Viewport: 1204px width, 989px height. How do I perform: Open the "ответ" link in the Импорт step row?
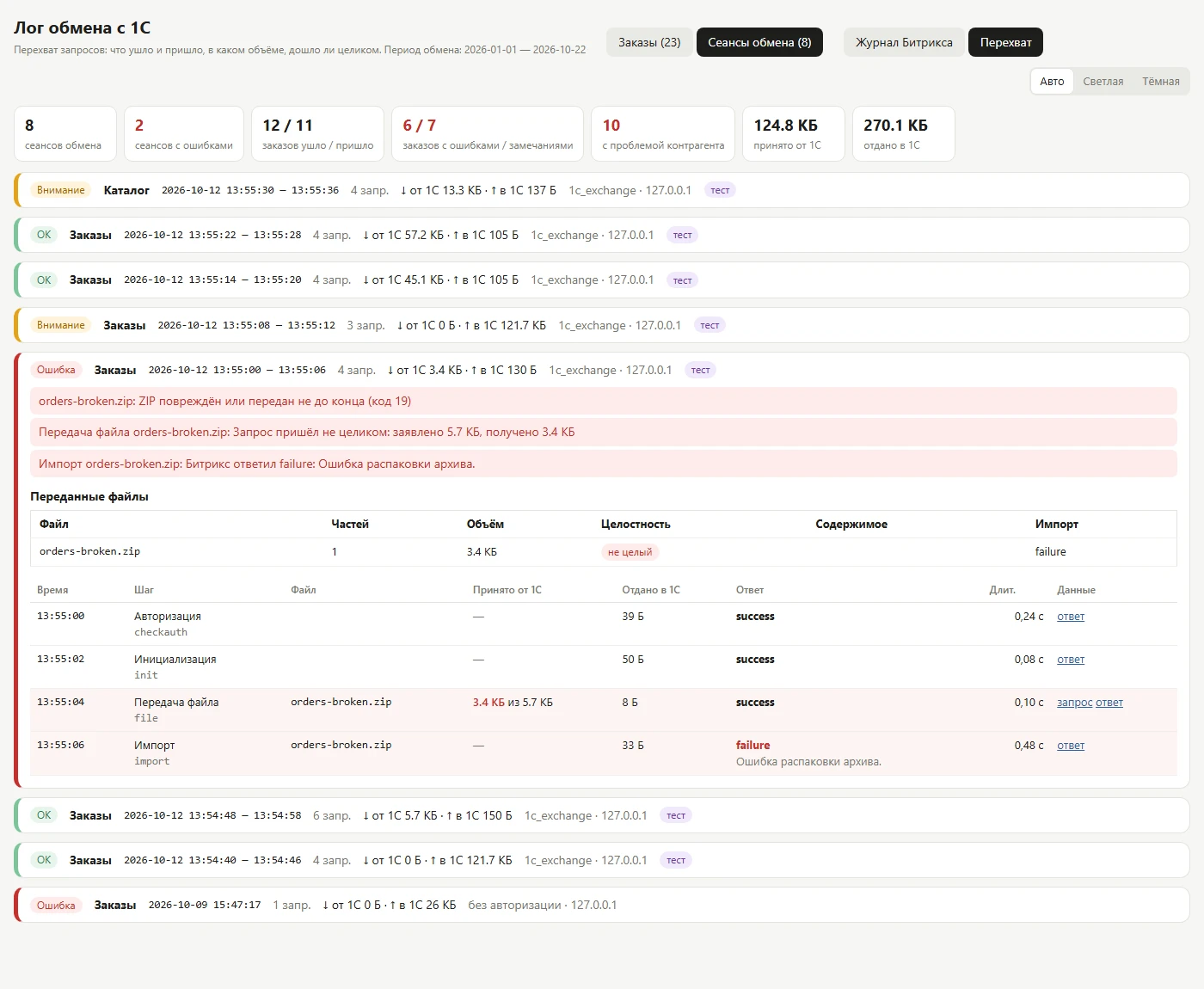coord(1071,746)
